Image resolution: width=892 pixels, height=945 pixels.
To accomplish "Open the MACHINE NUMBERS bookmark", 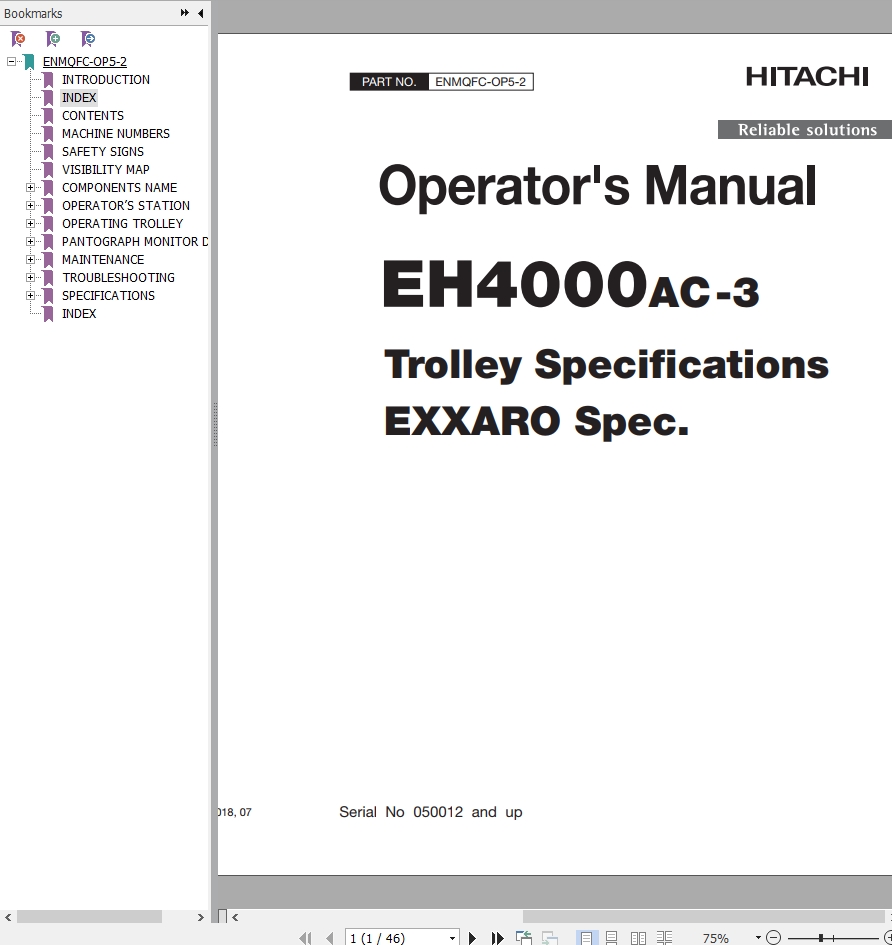I will (x=116, y=134).
